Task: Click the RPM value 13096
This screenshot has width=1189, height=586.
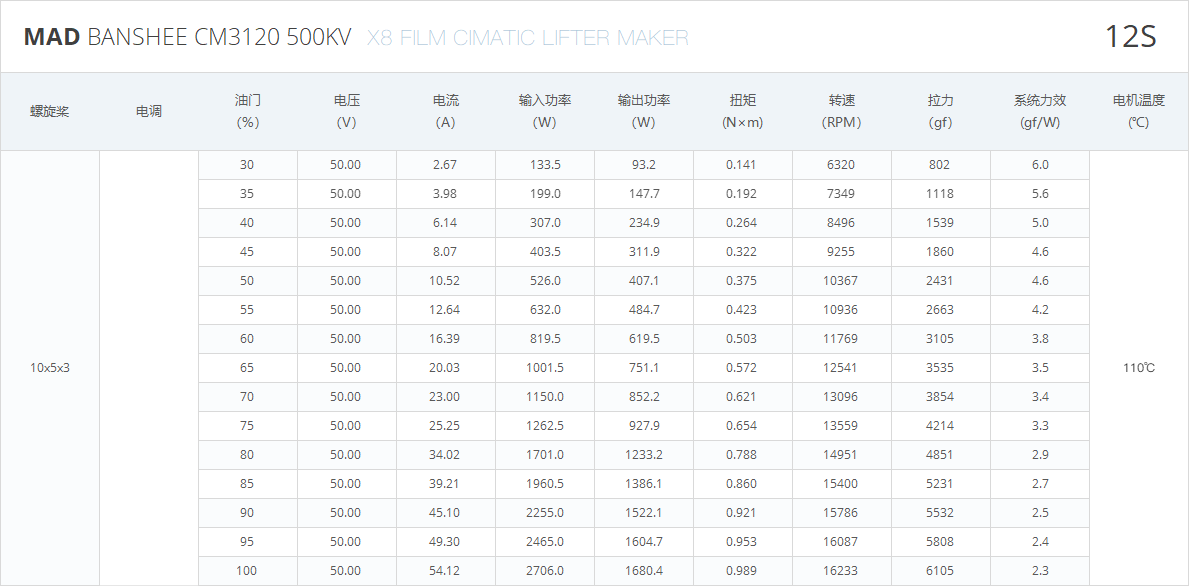Action: coord(840,396)
